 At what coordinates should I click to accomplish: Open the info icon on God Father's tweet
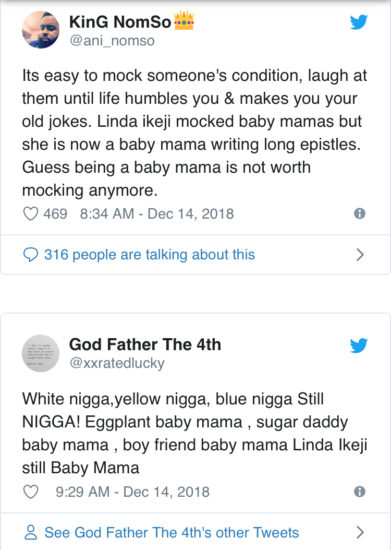(360, 491)
